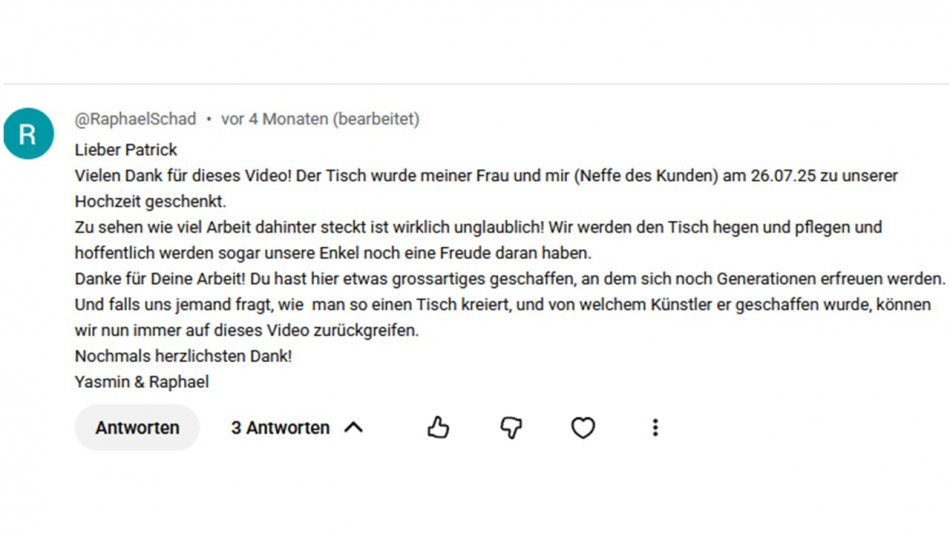Viewport: 950px width, 534px height.
Task: Click the signature "Yasmin & Raphael"
Action: click(x=141, y=382)
